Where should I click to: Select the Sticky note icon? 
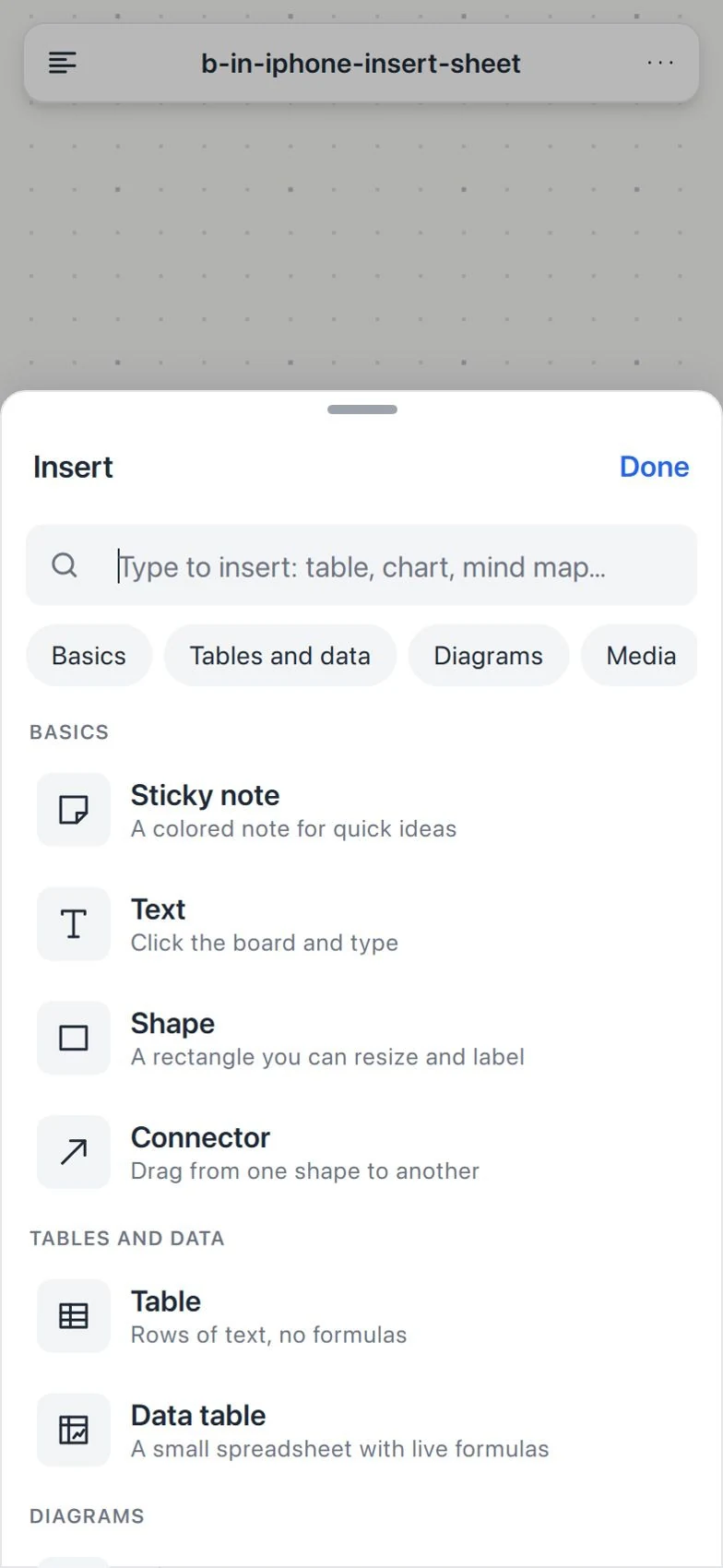74,810
